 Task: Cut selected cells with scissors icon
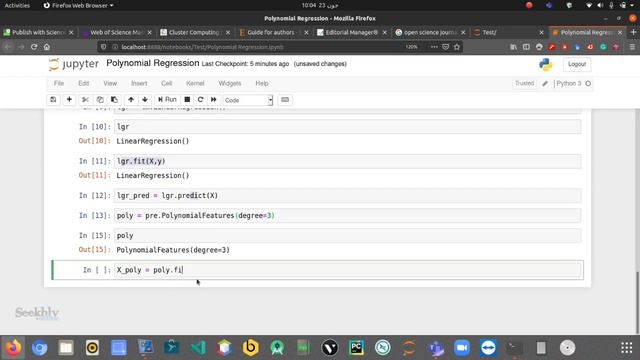point(85,100)
